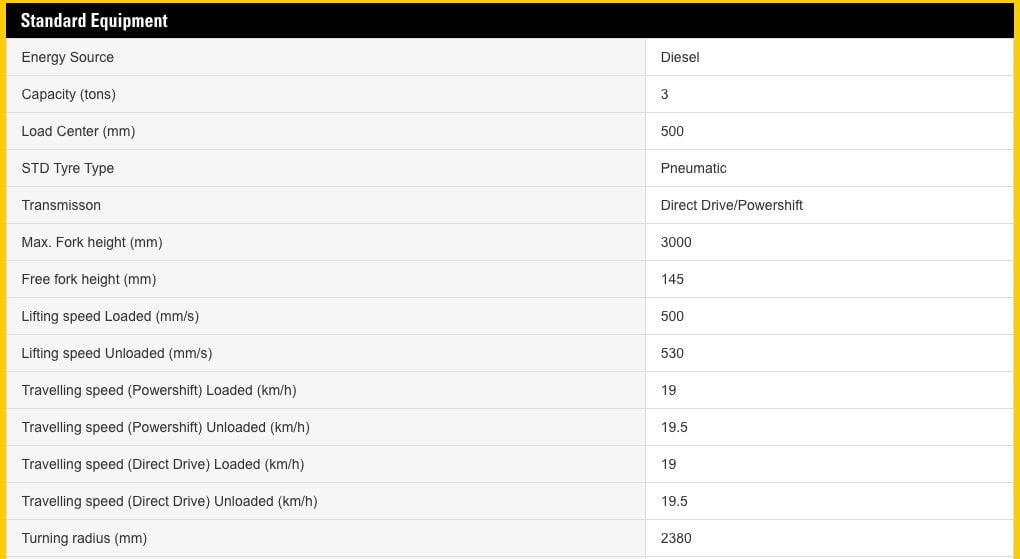Click the Lifting speed Unloaded label
Viewport: 1020px width, 559px height.
click(x=117, y=353)
